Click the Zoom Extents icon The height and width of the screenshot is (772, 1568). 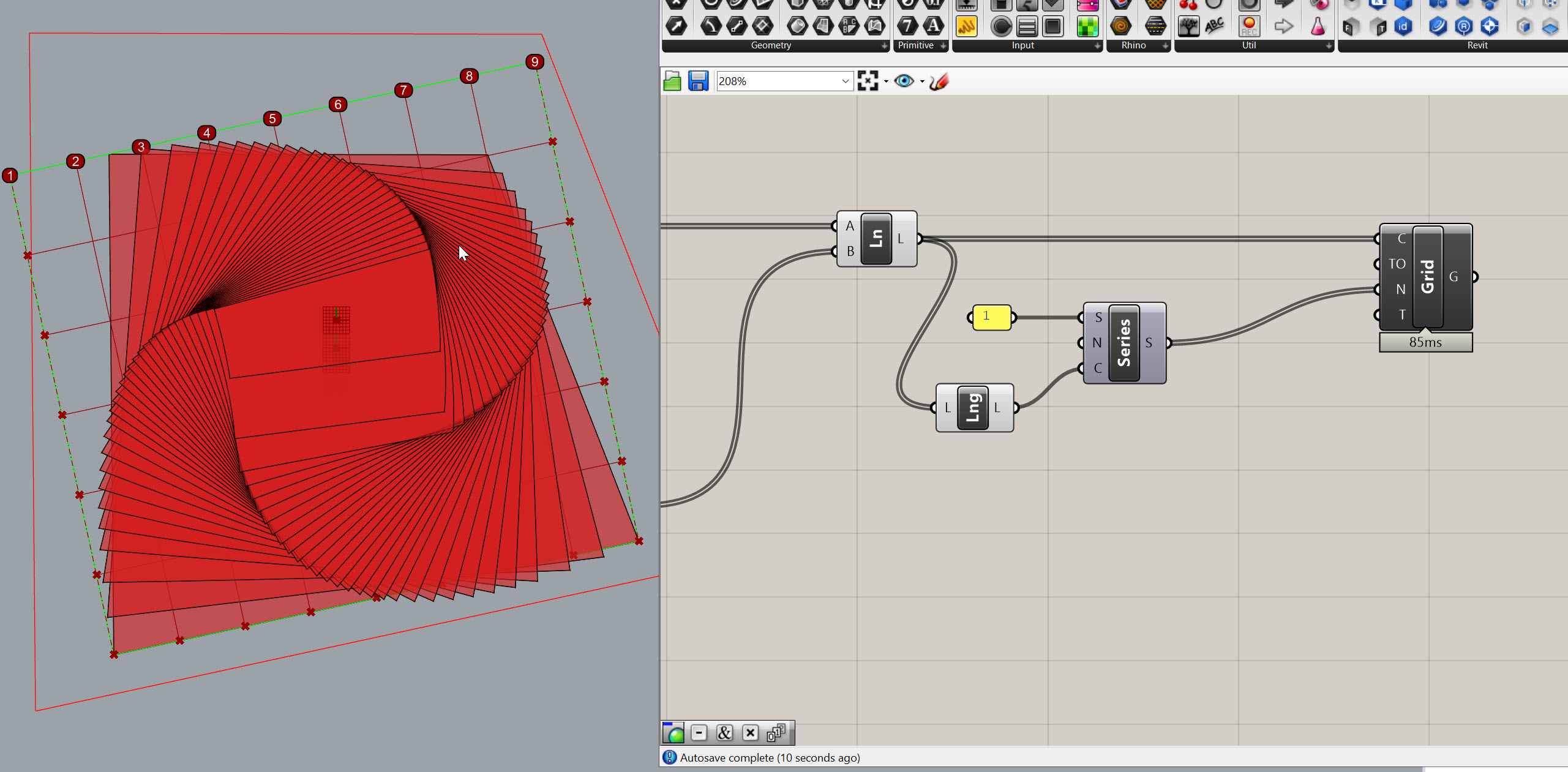[x=868, y=81]
